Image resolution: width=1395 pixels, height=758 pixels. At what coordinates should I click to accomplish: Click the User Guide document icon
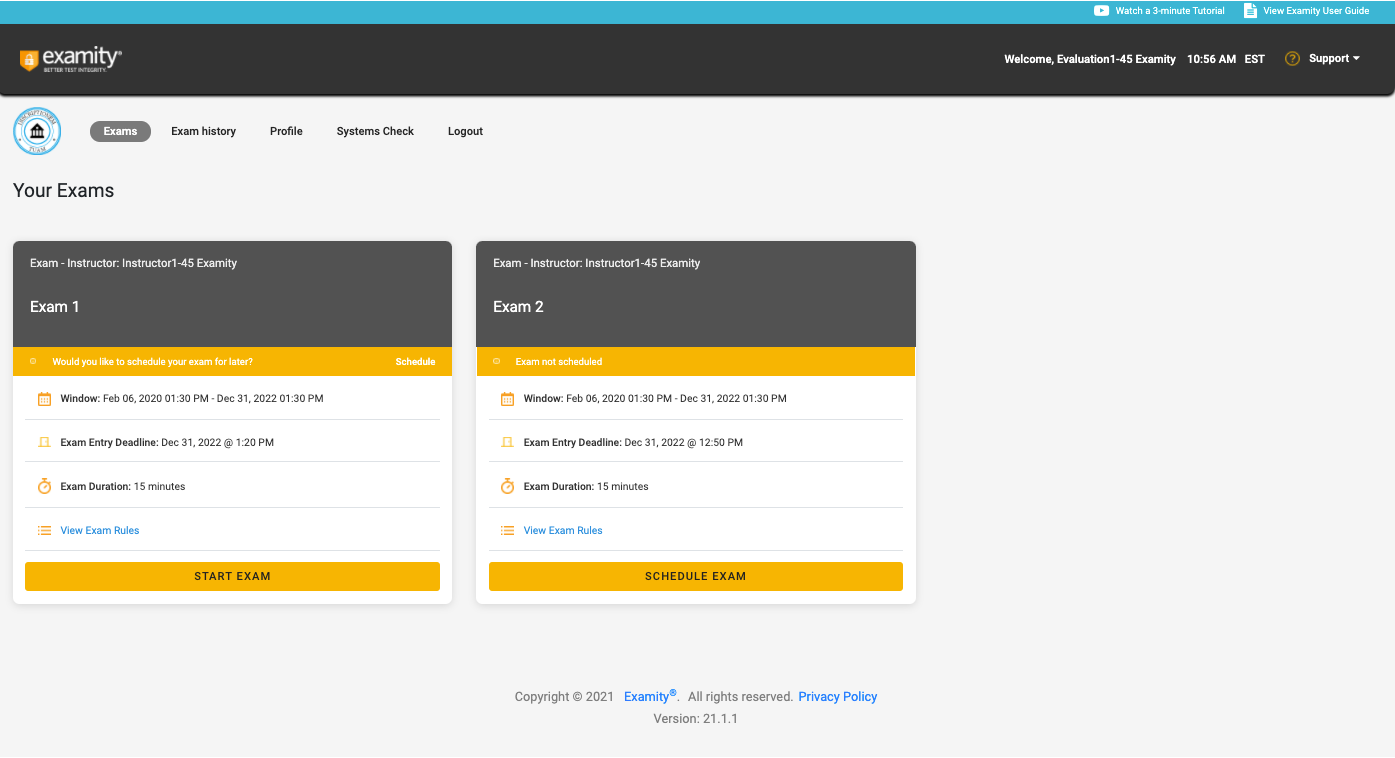point(1250,11)
